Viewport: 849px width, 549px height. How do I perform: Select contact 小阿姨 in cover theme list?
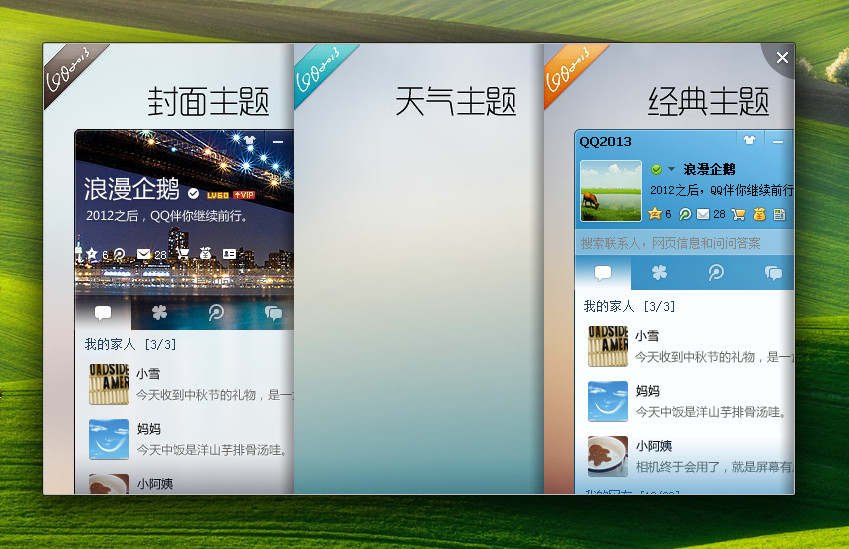pos(155,484)
